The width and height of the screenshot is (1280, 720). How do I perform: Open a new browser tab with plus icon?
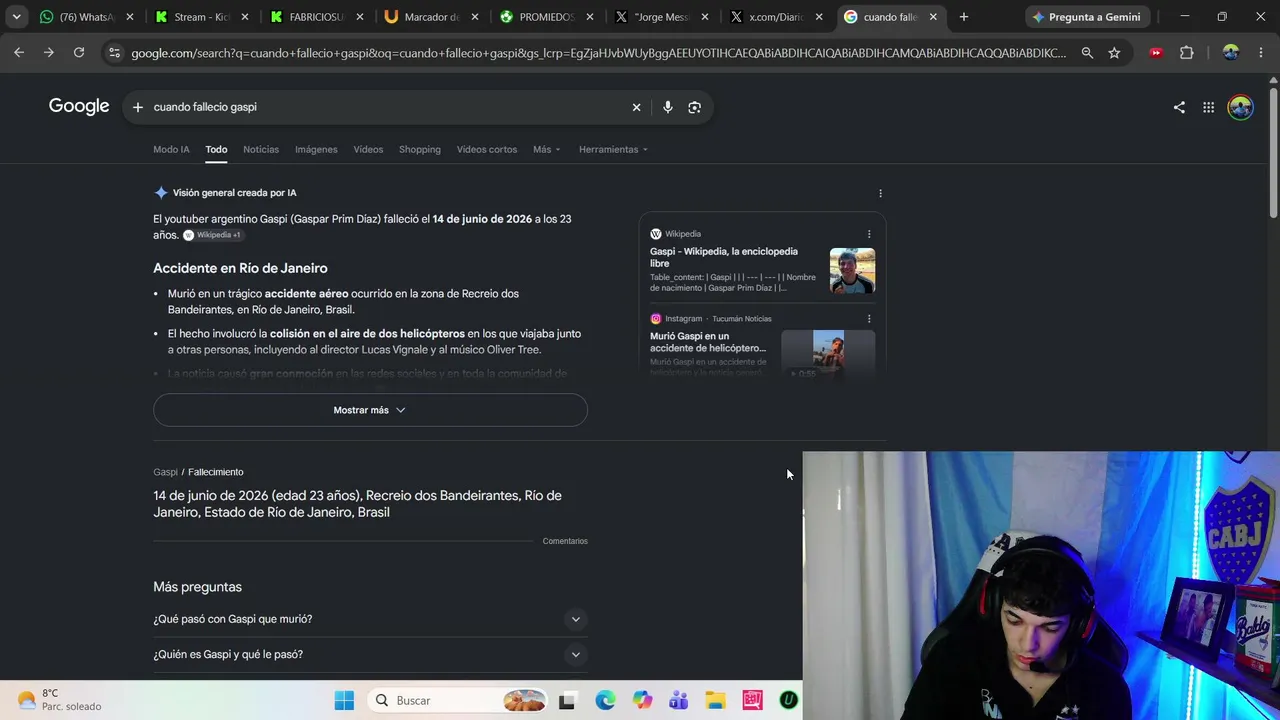[964, 17]
